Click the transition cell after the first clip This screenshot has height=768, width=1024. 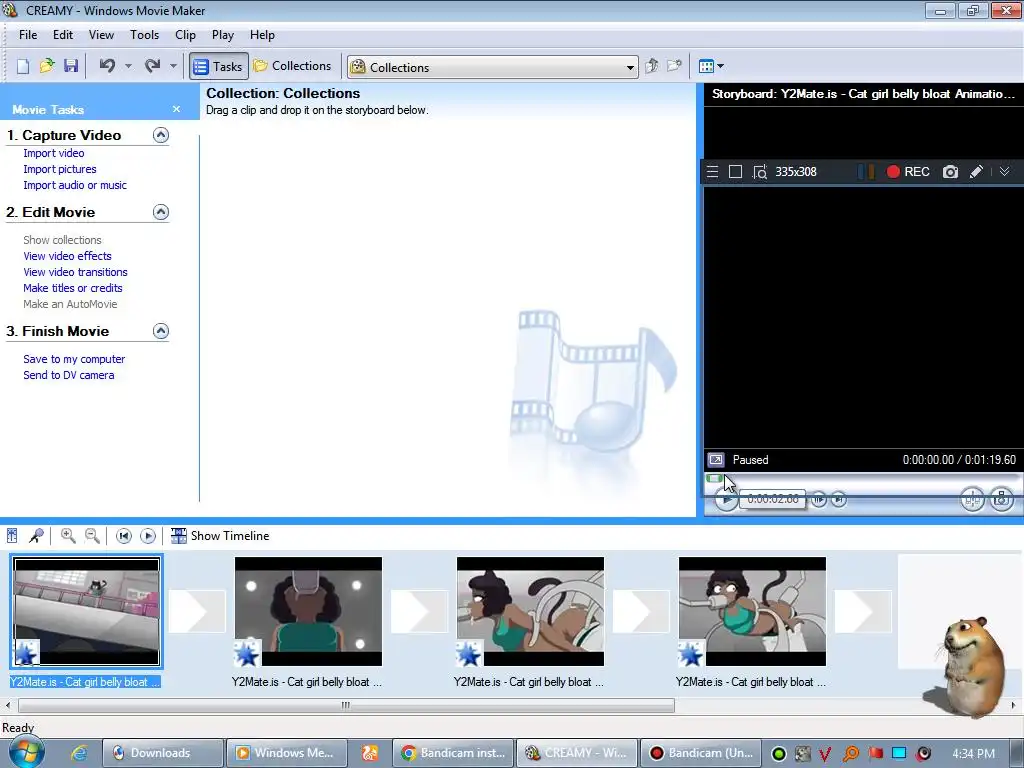coord(197,611)
